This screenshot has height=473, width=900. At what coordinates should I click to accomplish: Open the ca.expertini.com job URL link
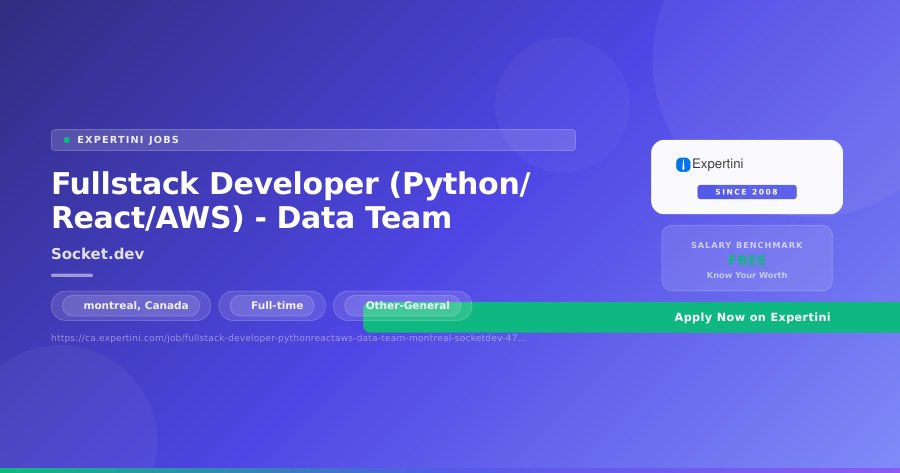288,338
